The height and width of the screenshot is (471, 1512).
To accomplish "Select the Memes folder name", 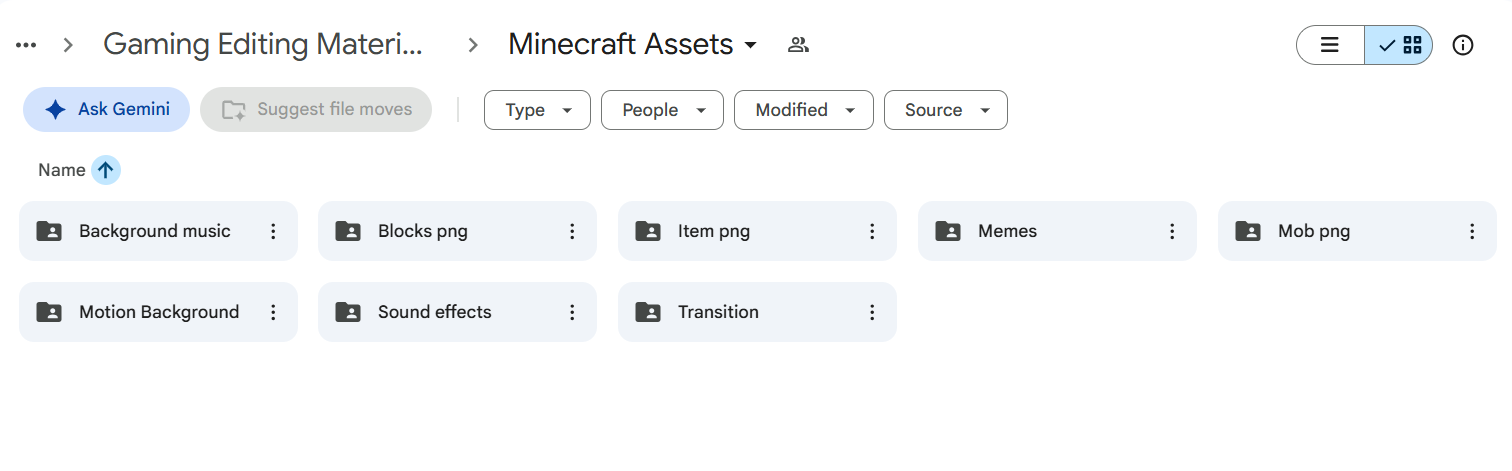I will [x=1007, y=231].
